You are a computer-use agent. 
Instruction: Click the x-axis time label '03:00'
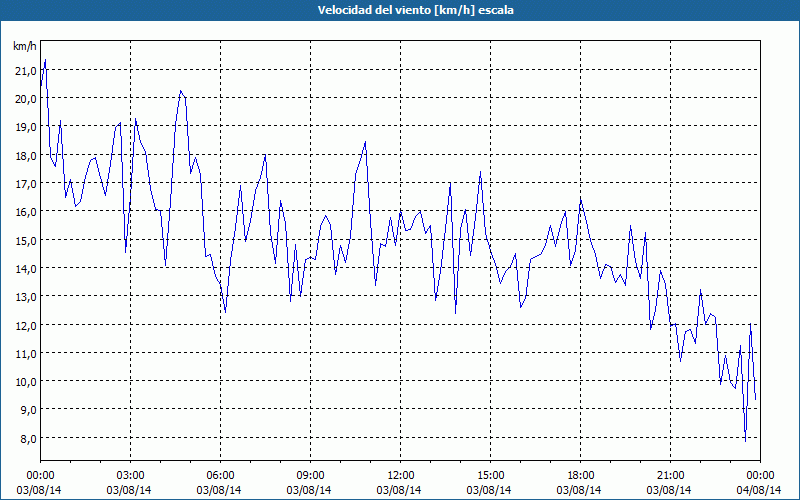pyautogui.click(x=131, y=476)
